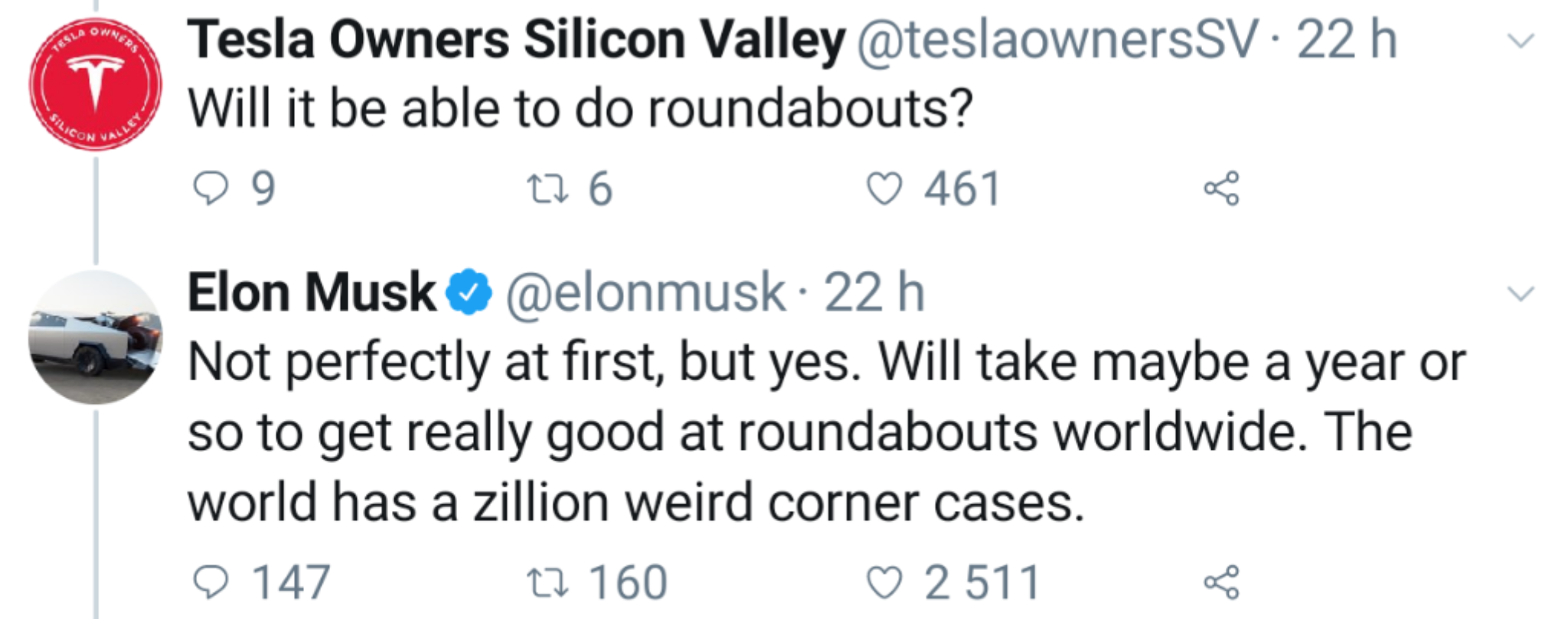This screenshot has width=1568, height=619.
Task: Visit Elon Musk profile name
Action: [x=312, y=292]
